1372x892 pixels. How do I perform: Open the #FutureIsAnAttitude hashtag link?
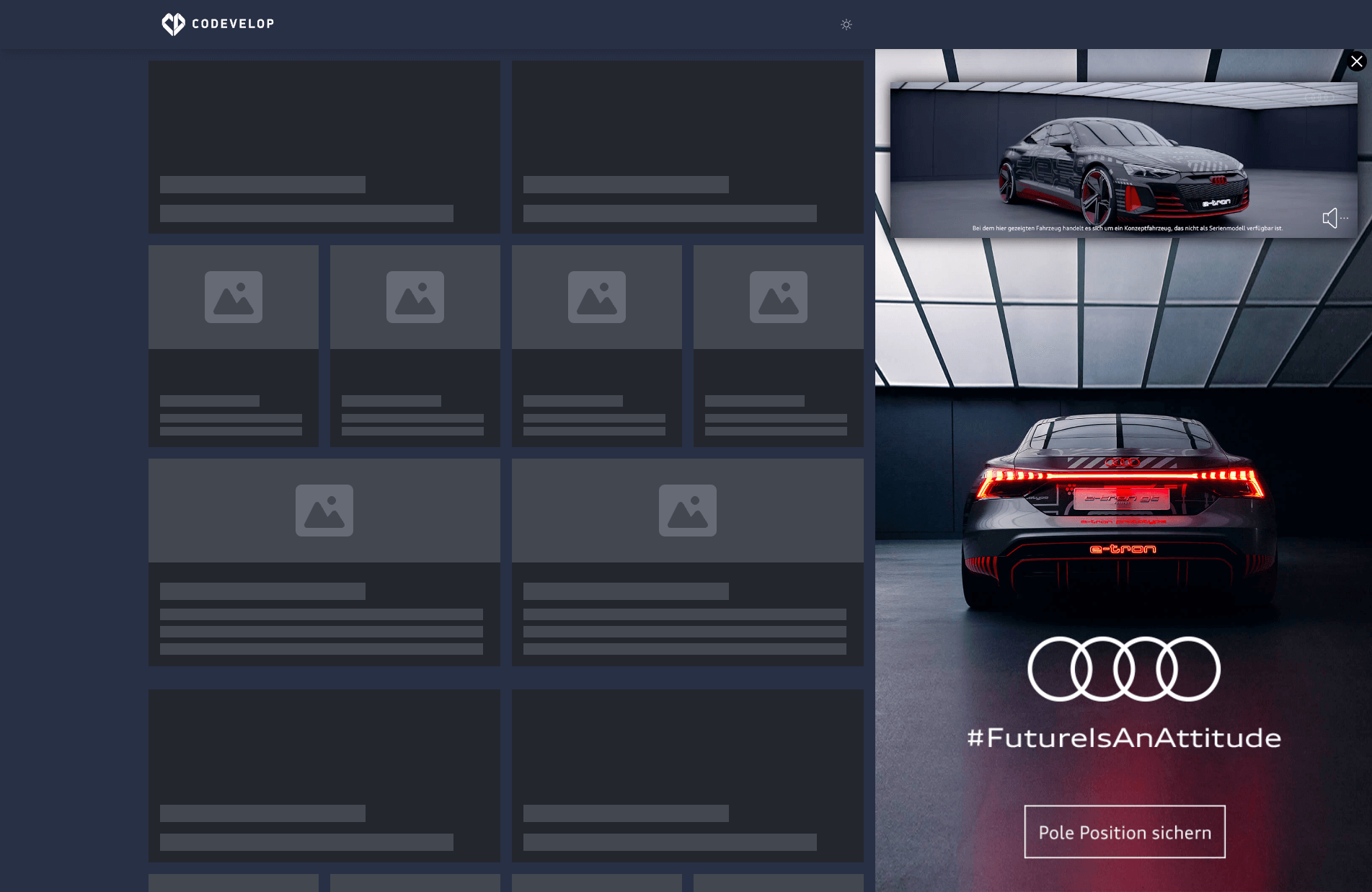pos(1123,738)
